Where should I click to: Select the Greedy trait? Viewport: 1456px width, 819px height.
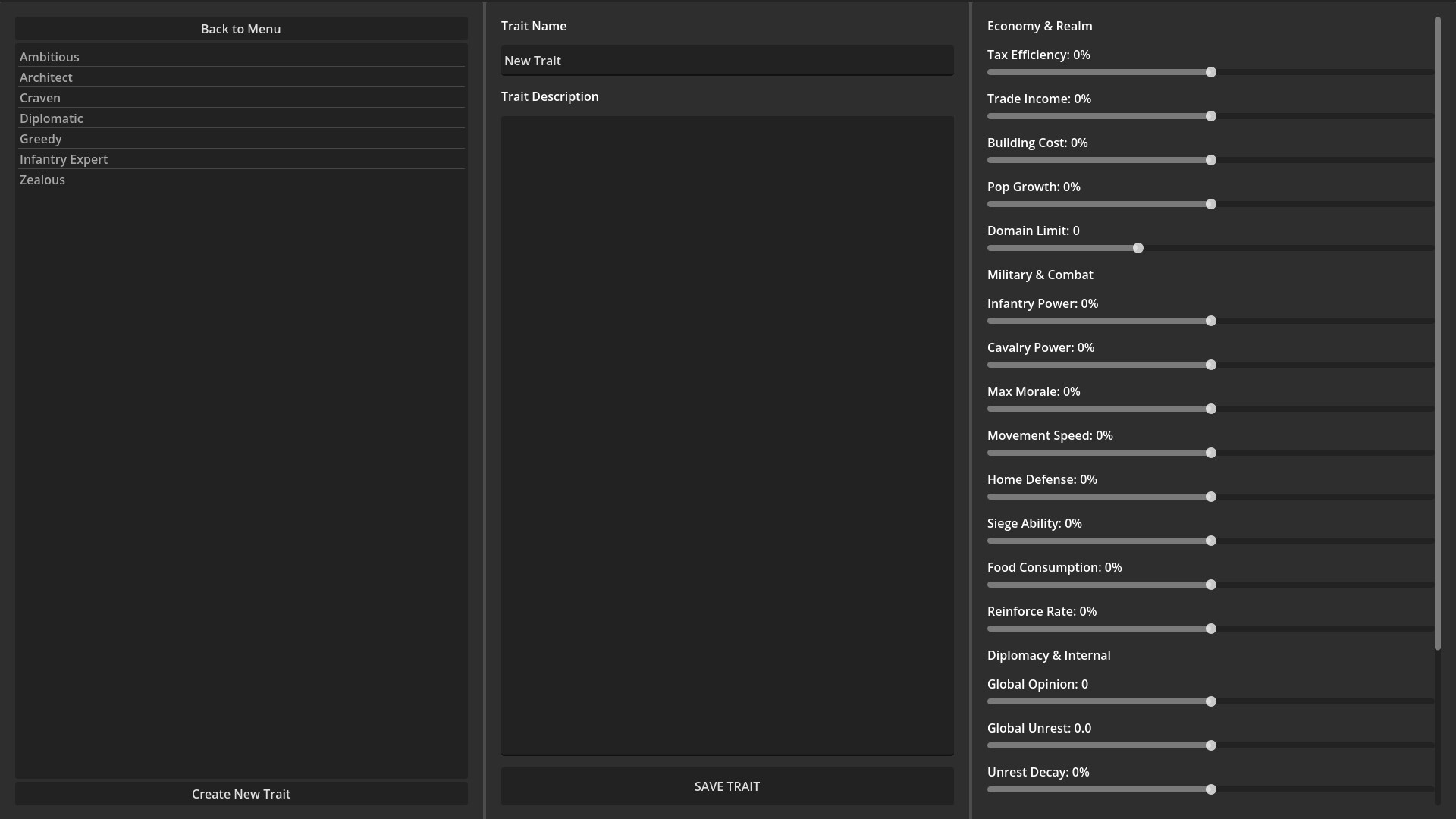click(41, 139)
